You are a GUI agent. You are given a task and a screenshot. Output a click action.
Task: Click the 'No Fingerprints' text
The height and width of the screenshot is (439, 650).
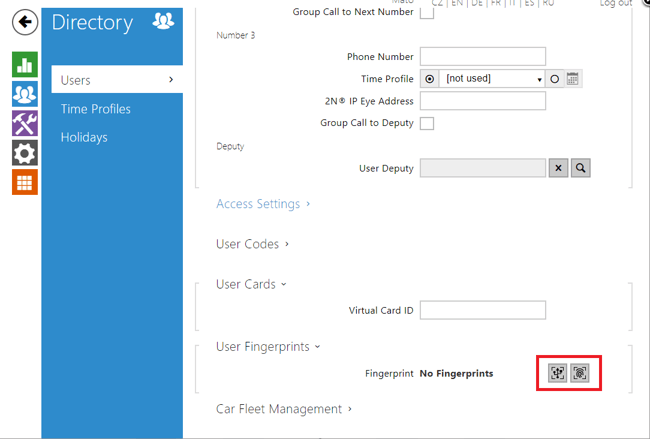click(x=456, y=374)
